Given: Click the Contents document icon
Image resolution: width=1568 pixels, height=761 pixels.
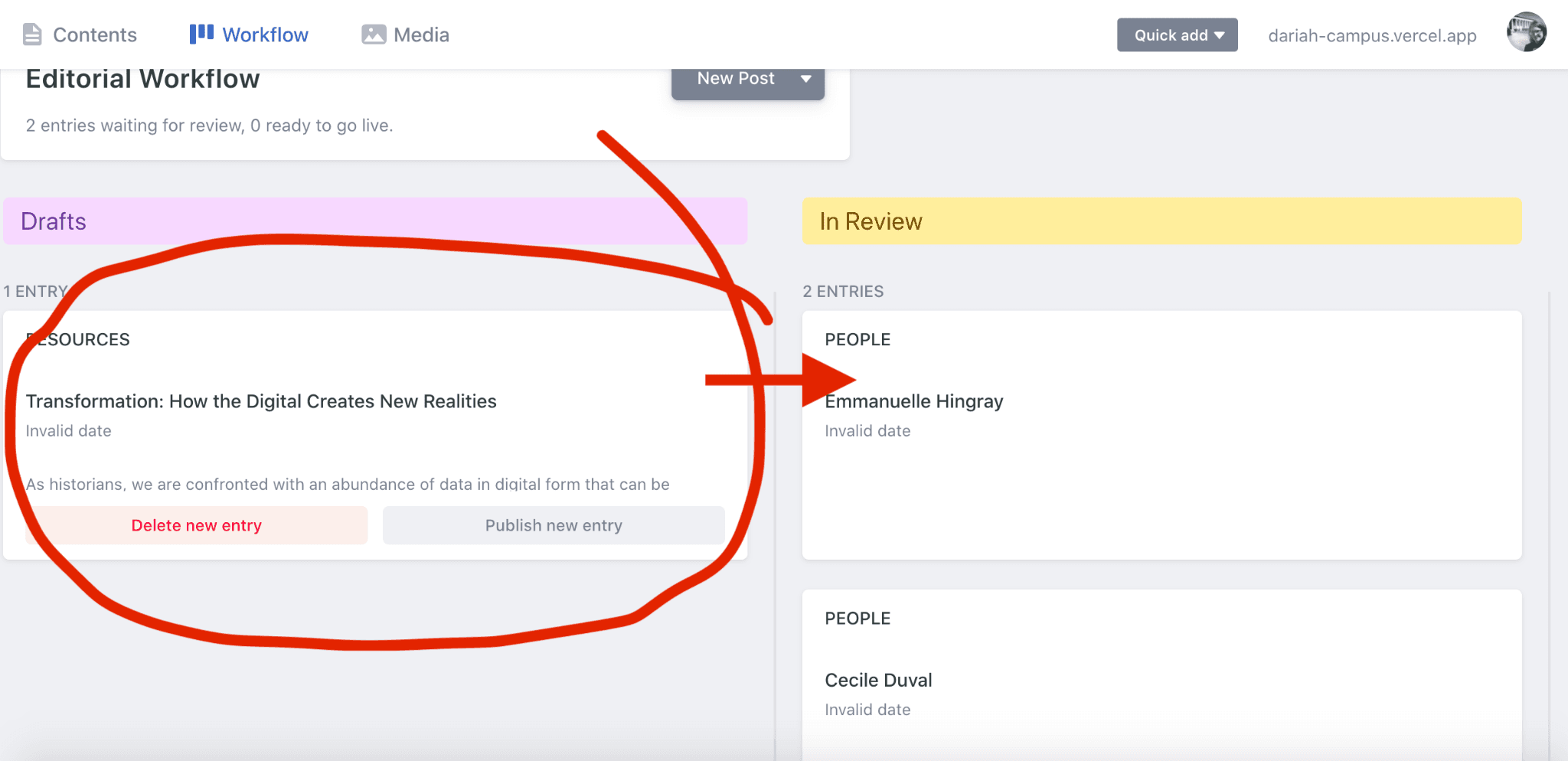Looking at the screenshot, I should pos(32,34).
